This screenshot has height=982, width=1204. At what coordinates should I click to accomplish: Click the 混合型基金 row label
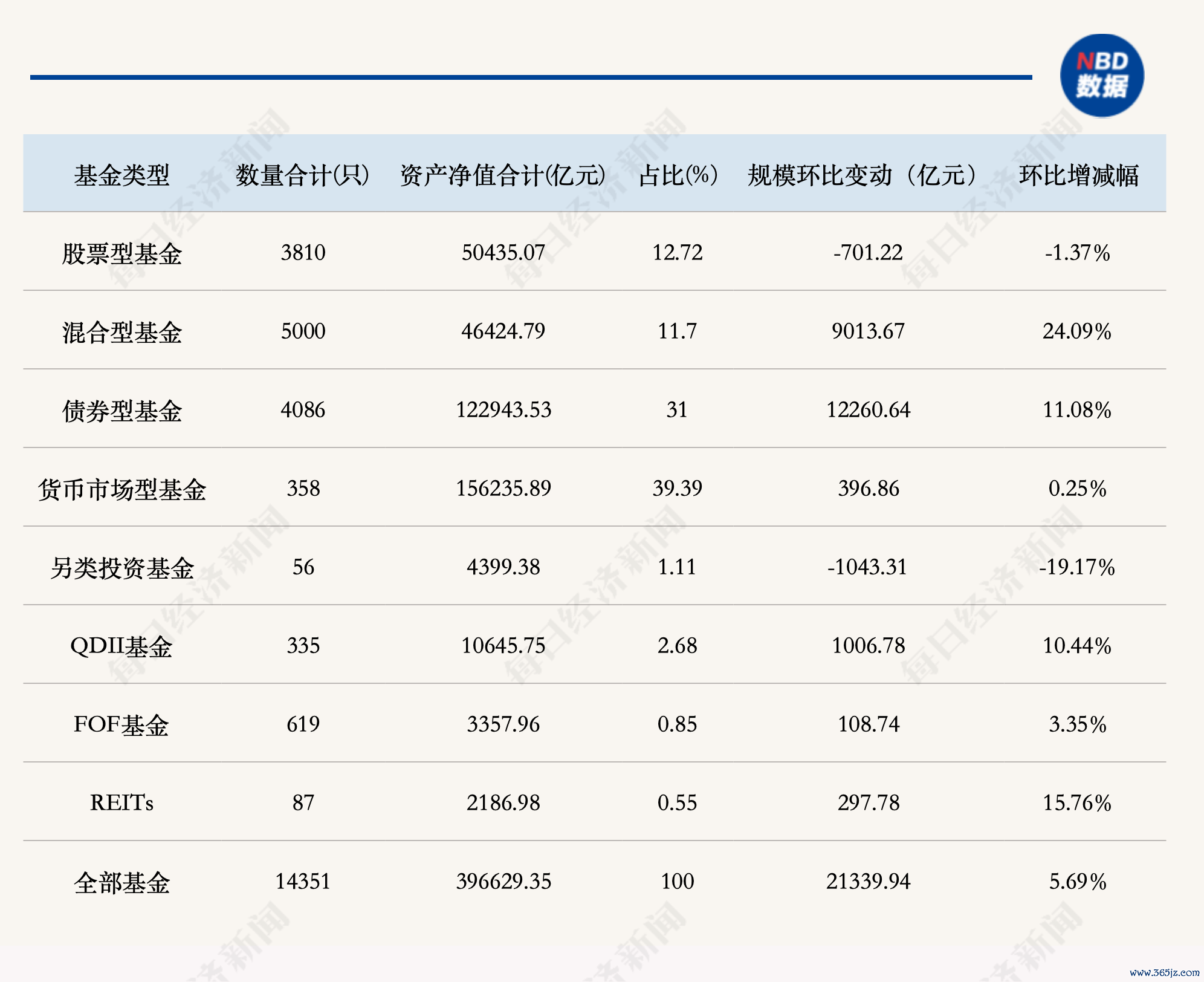pos(122,331)
